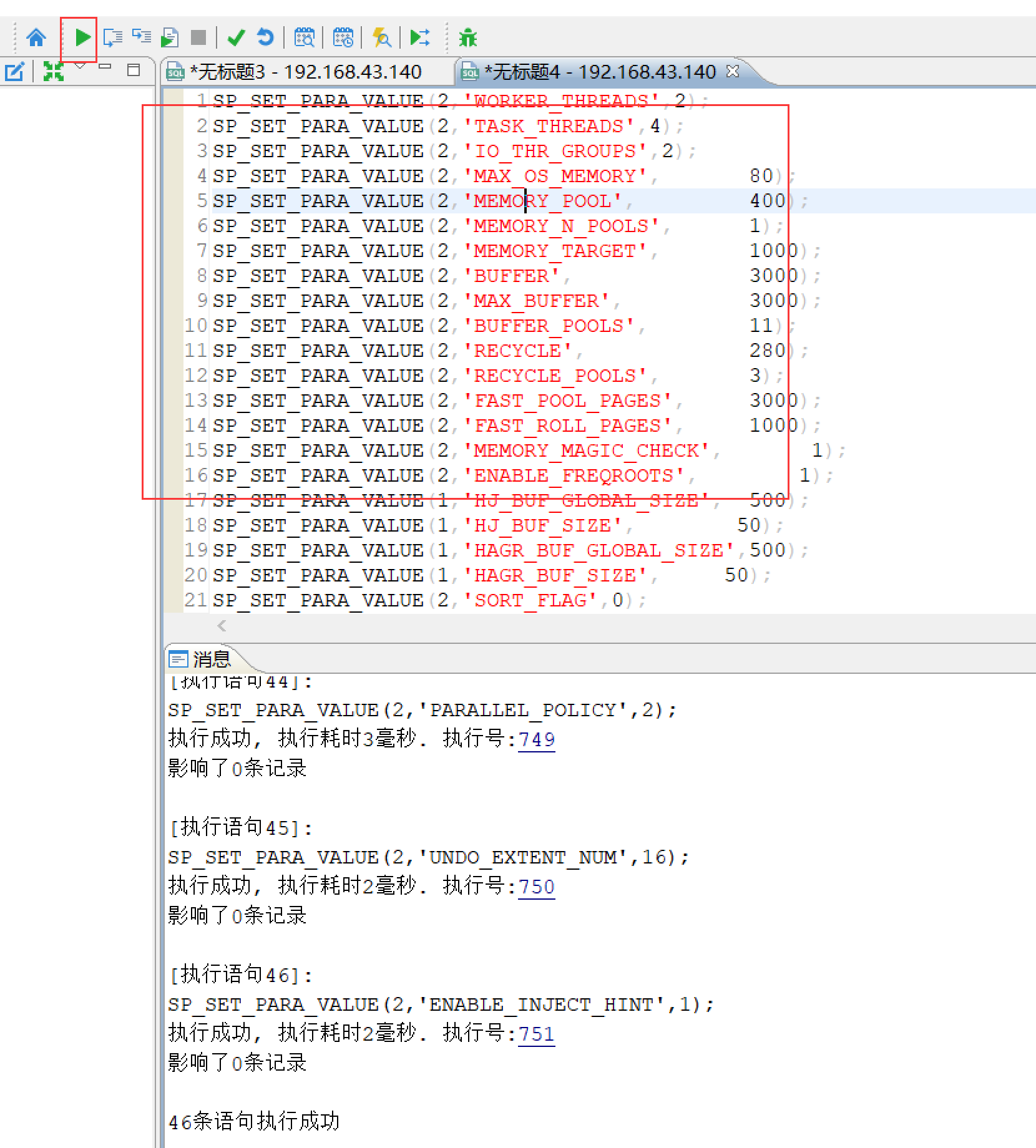Start debugging with the green bug icon

click(x=468, y=38)
